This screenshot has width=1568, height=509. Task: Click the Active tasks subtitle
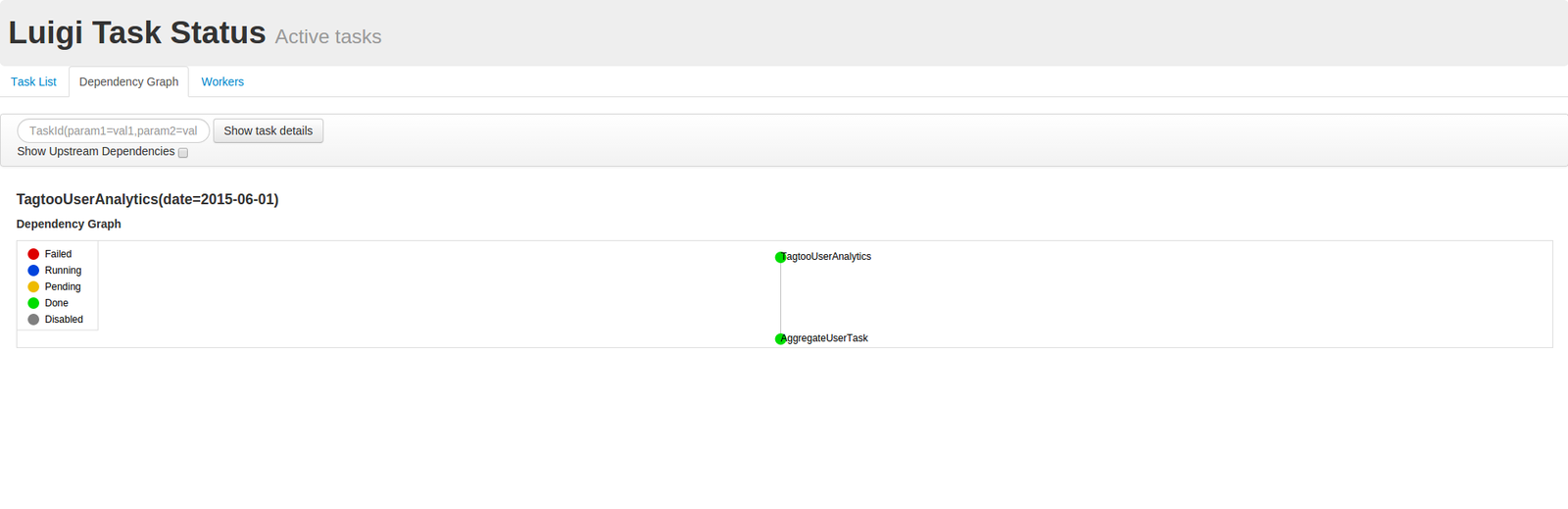pyautogui.click(x=328, y=37)
